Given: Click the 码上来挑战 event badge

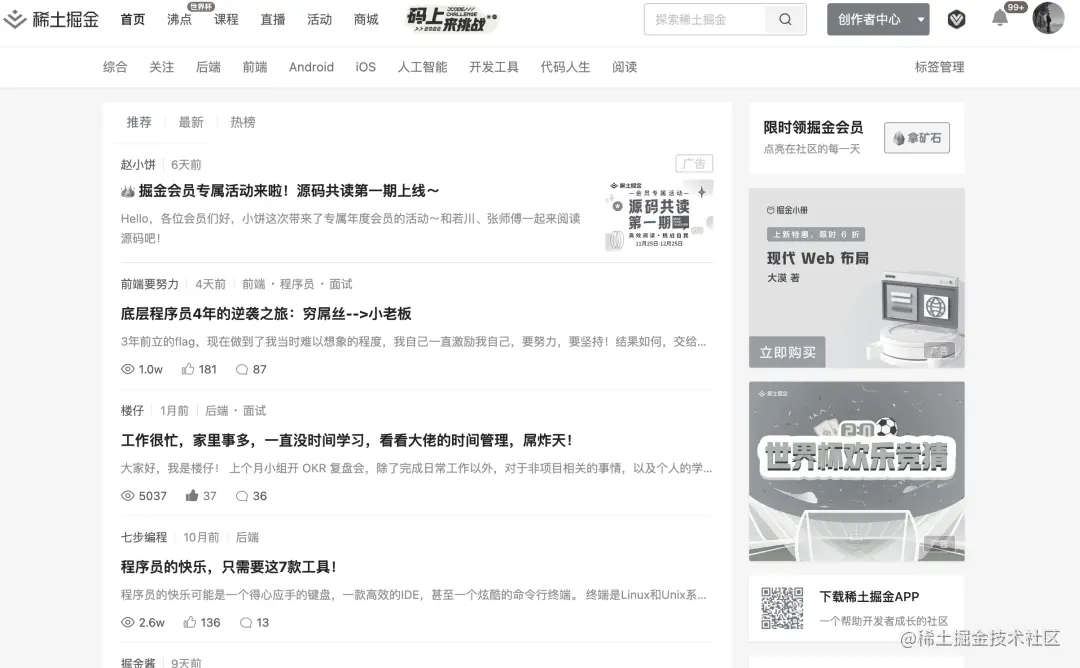Looking at the screenshot, I should coord(449,18).
